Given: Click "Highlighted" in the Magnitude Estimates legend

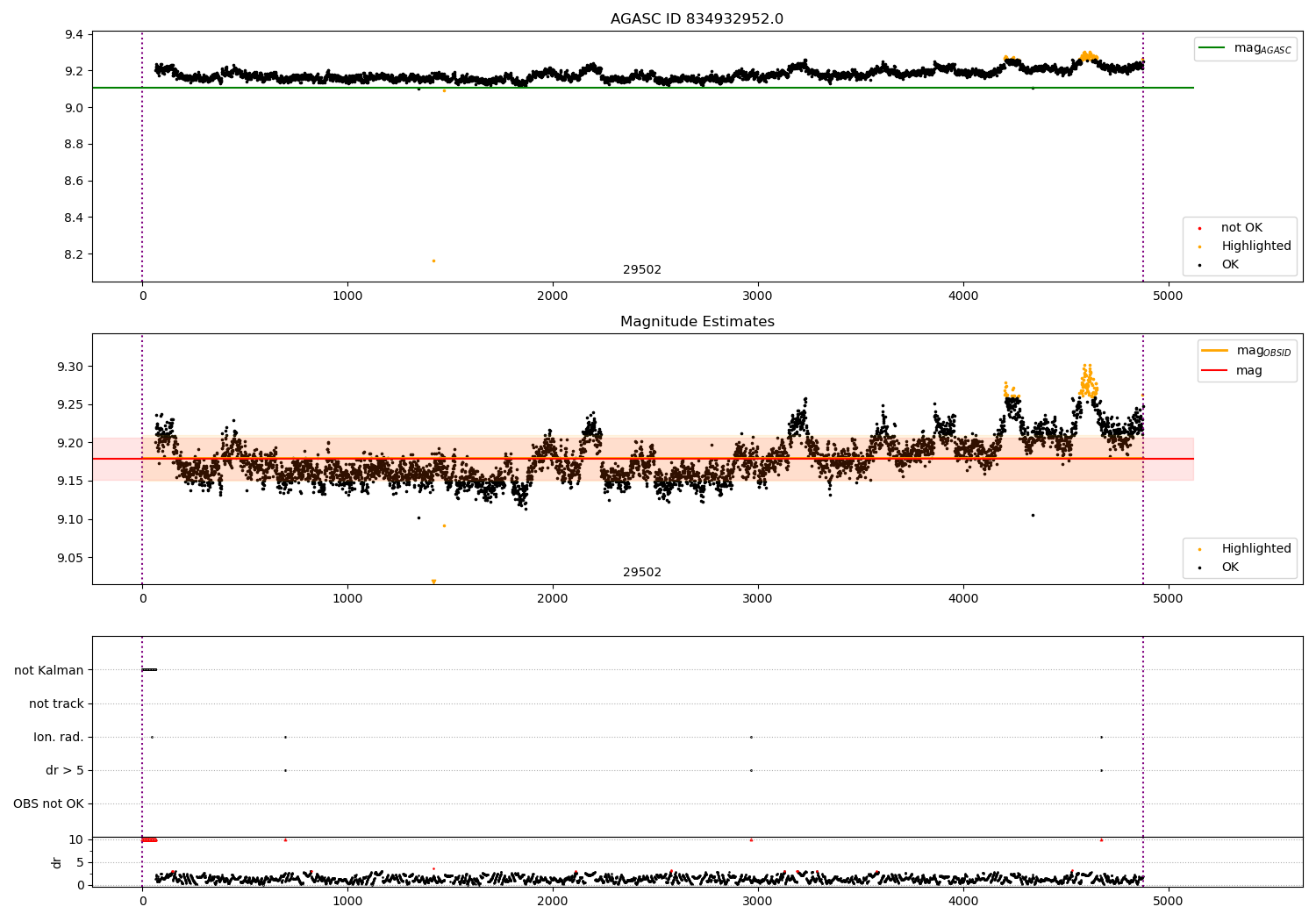Looking at the screenshot, I should (x=1256, y=549).
